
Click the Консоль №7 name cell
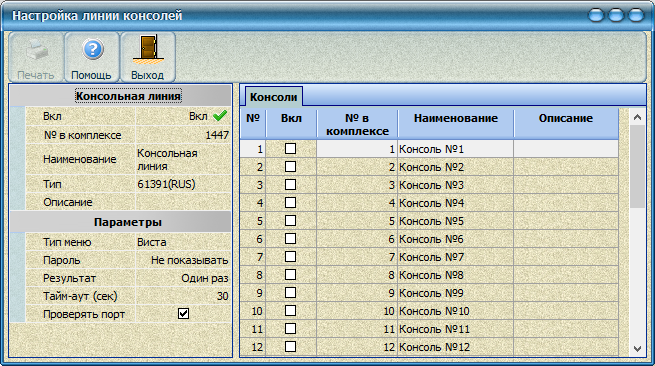click(456, 257)
